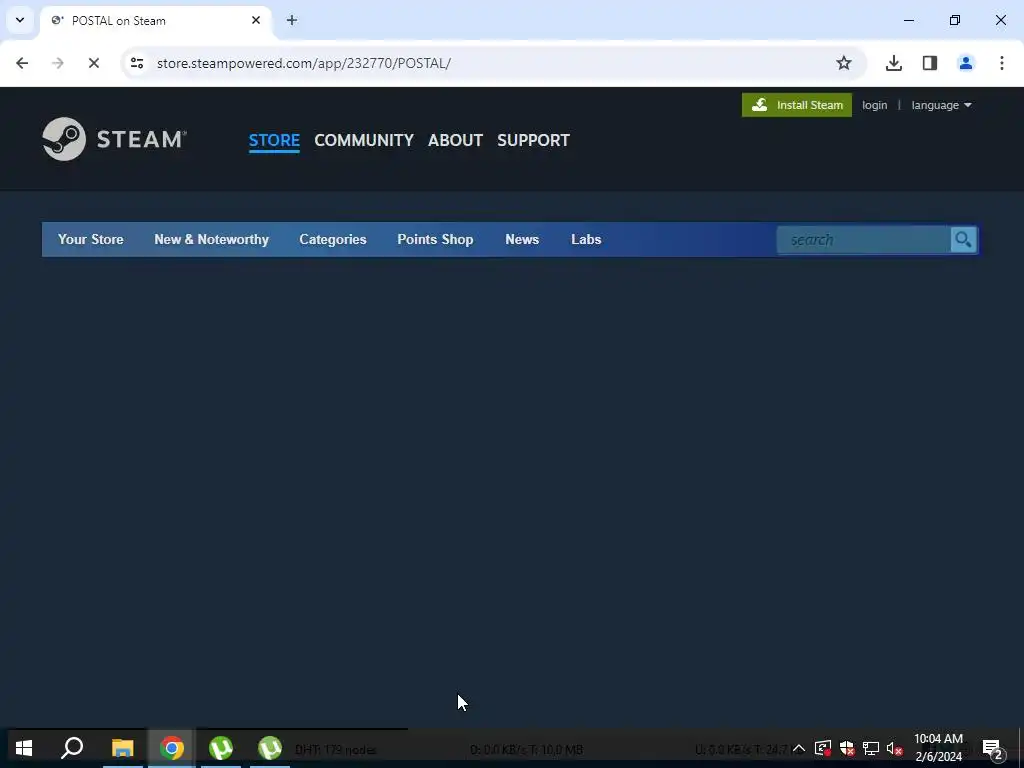The image size is (1024, 768).
Task: Open the Chrome three-dot menu
Action: coord(1002,63)
